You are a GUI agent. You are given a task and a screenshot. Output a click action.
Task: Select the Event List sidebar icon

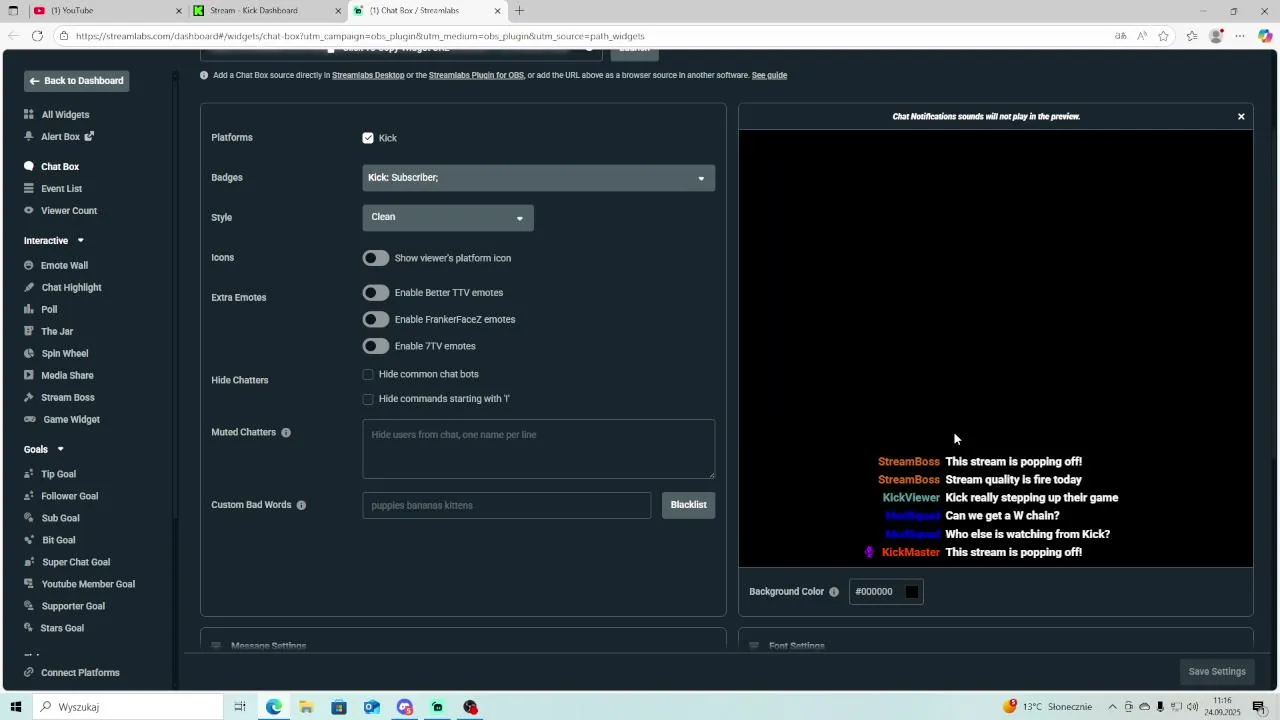click(x=29, y=189)
